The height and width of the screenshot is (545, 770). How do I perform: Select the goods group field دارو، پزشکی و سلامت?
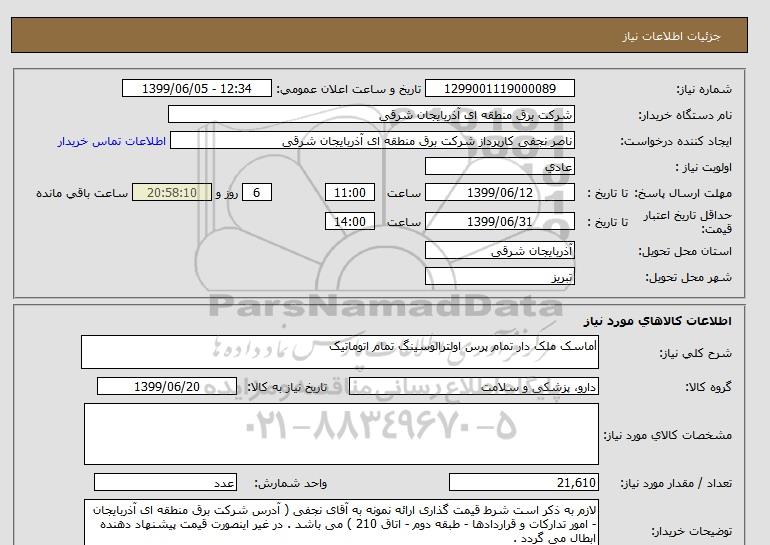[x=473, y=386]
